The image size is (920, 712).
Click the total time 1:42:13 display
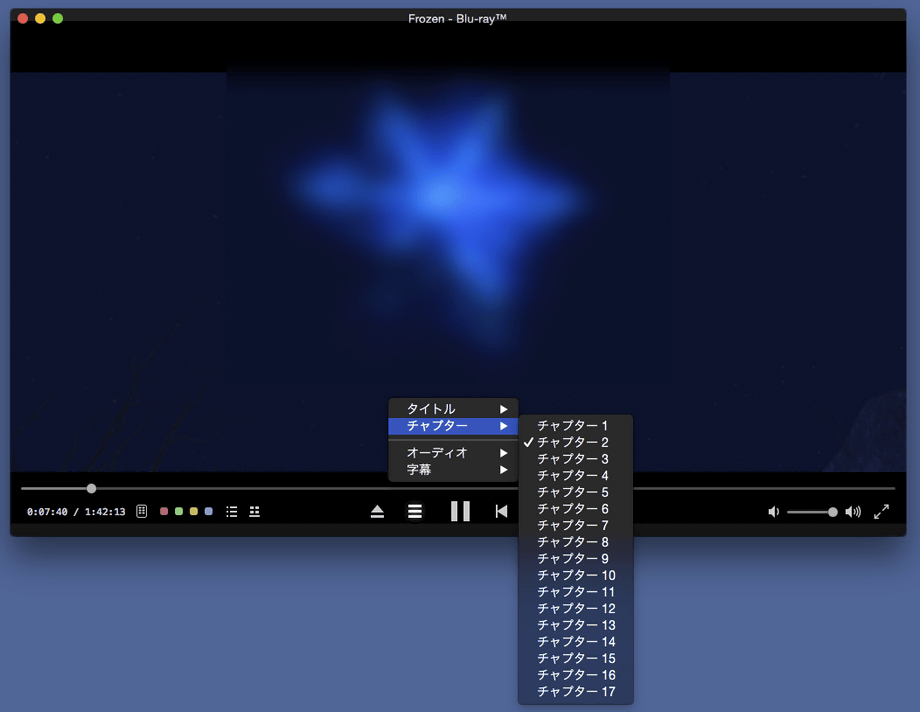pyautogui.click(x=105, y=512)
